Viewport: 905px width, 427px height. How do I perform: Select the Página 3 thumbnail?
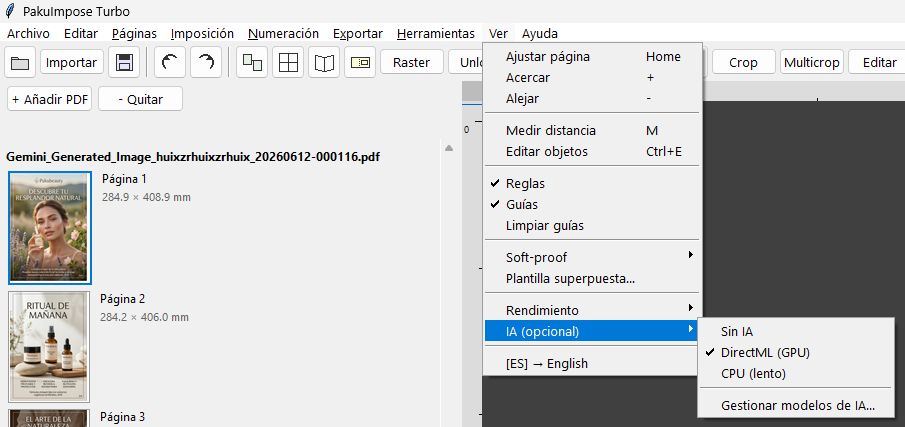(49, 418)
